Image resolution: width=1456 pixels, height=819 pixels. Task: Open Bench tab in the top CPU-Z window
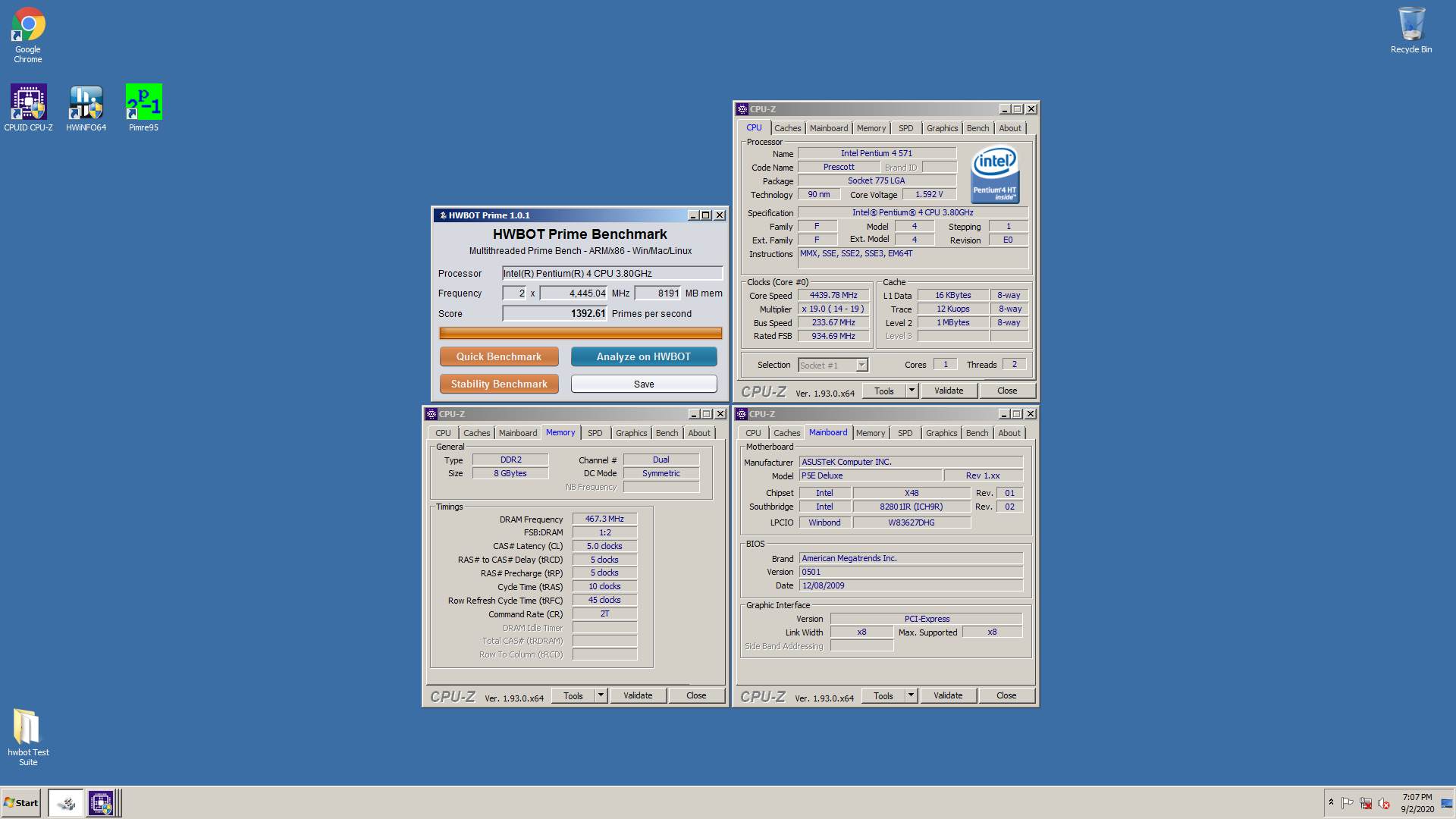click(x=978, y=128)
